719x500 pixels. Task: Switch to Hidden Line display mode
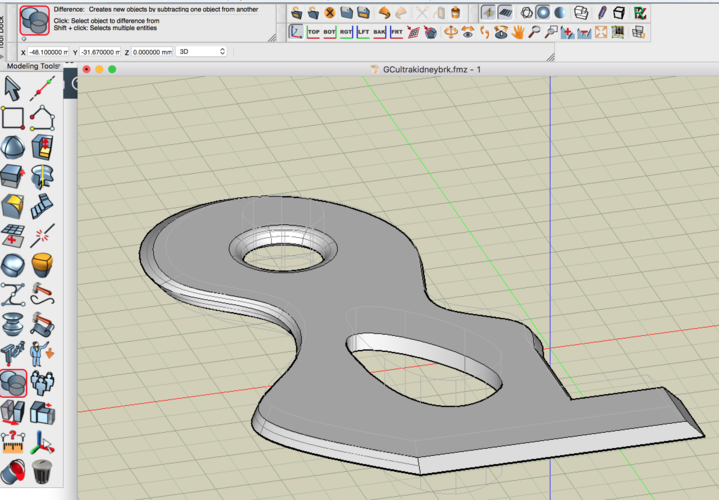click(581, 13)
